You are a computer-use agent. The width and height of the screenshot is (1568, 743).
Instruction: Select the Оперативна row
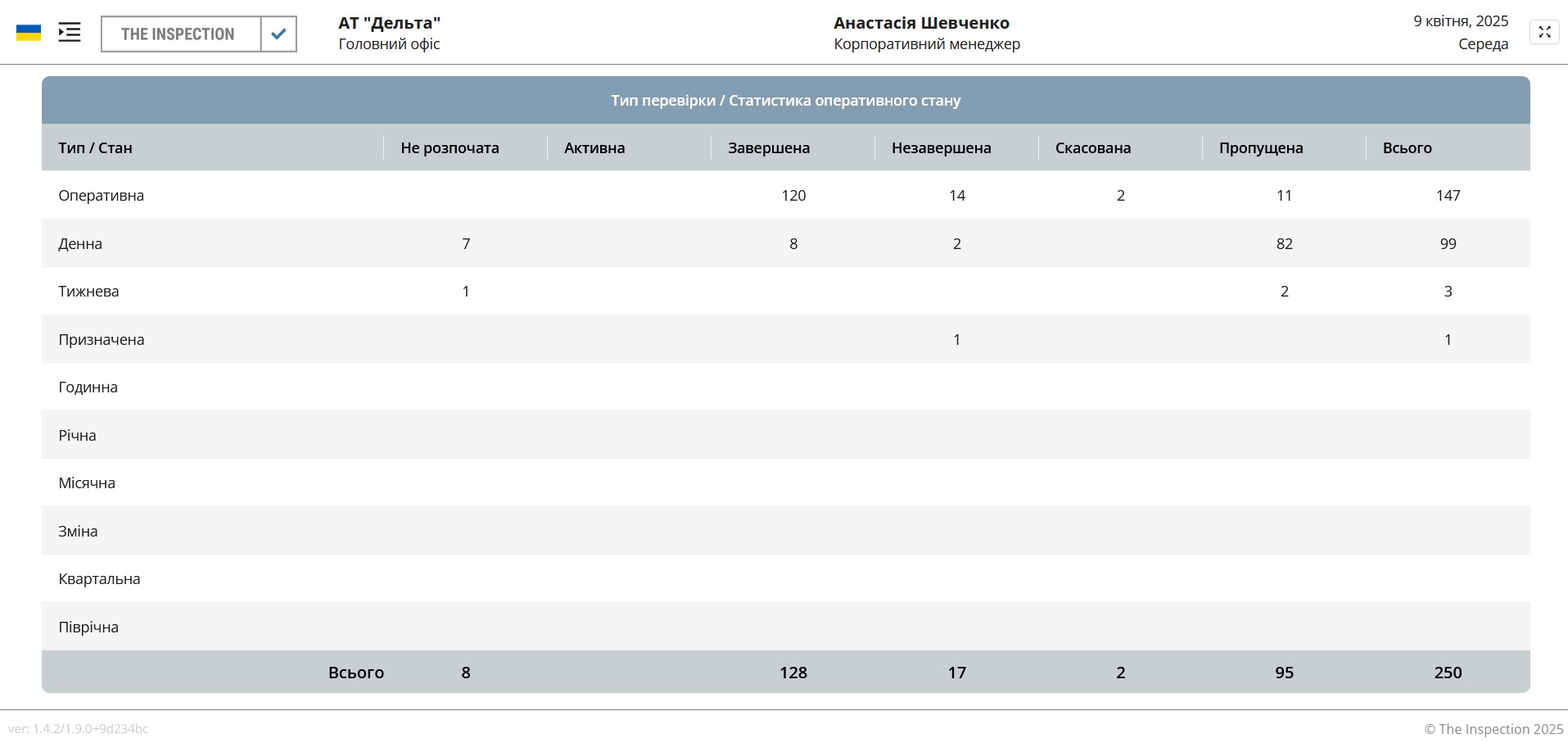click(x=101, y=196)
